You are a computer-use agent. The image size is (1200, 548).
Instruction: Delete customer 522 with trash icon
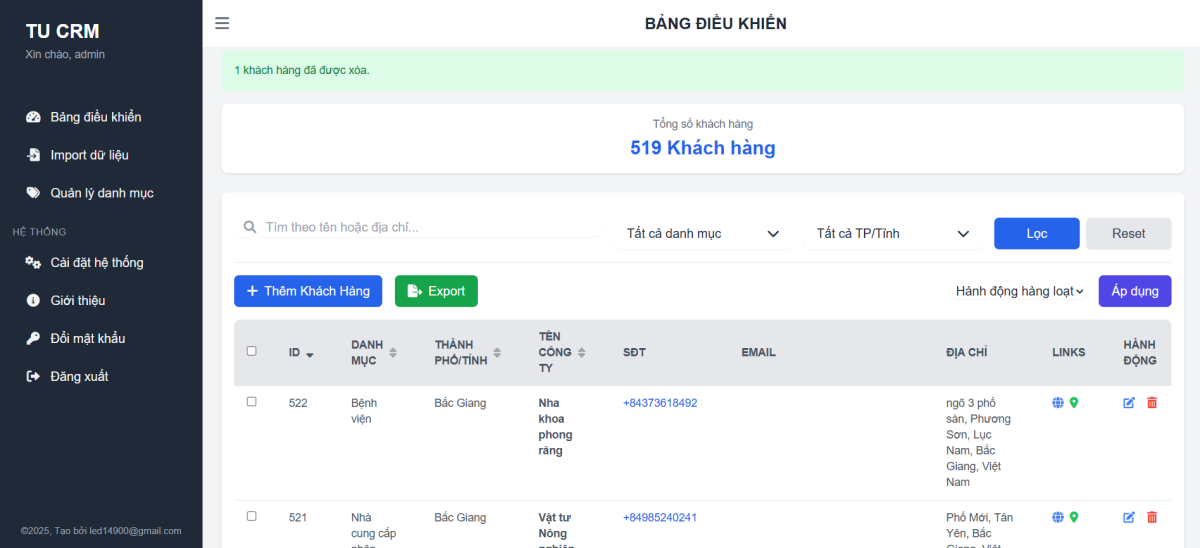tap(1152, 403)
